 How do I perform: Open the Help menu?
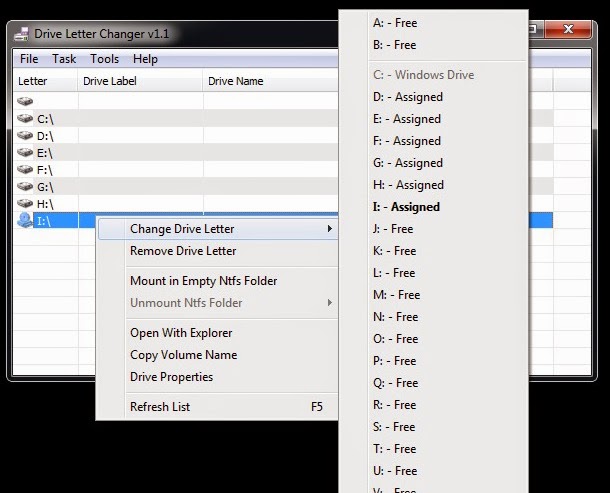(145, 59)
